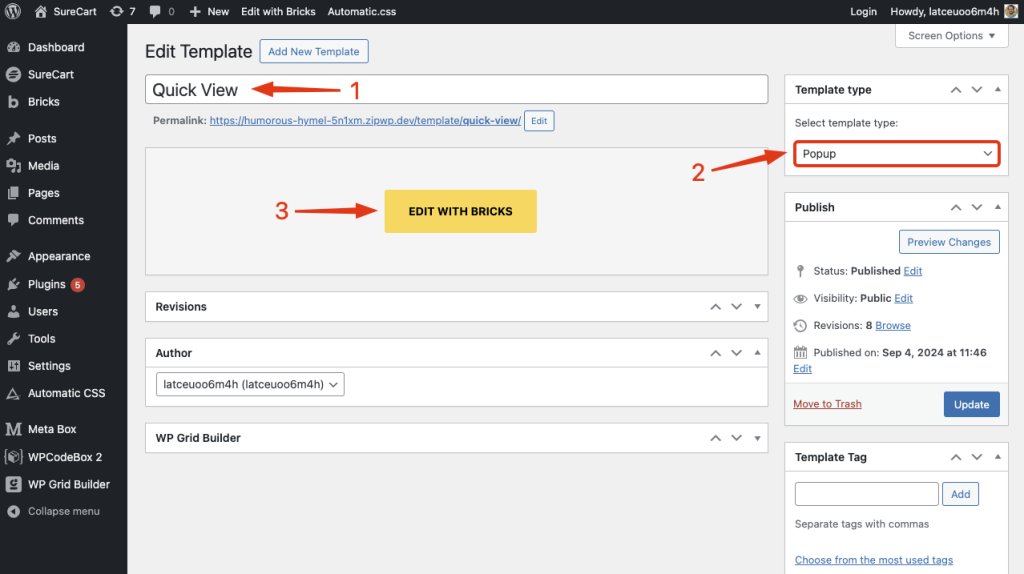Click the yellow EDIT WITH BRICKS button
1024x574 pixels.
(x=460, y=211)
